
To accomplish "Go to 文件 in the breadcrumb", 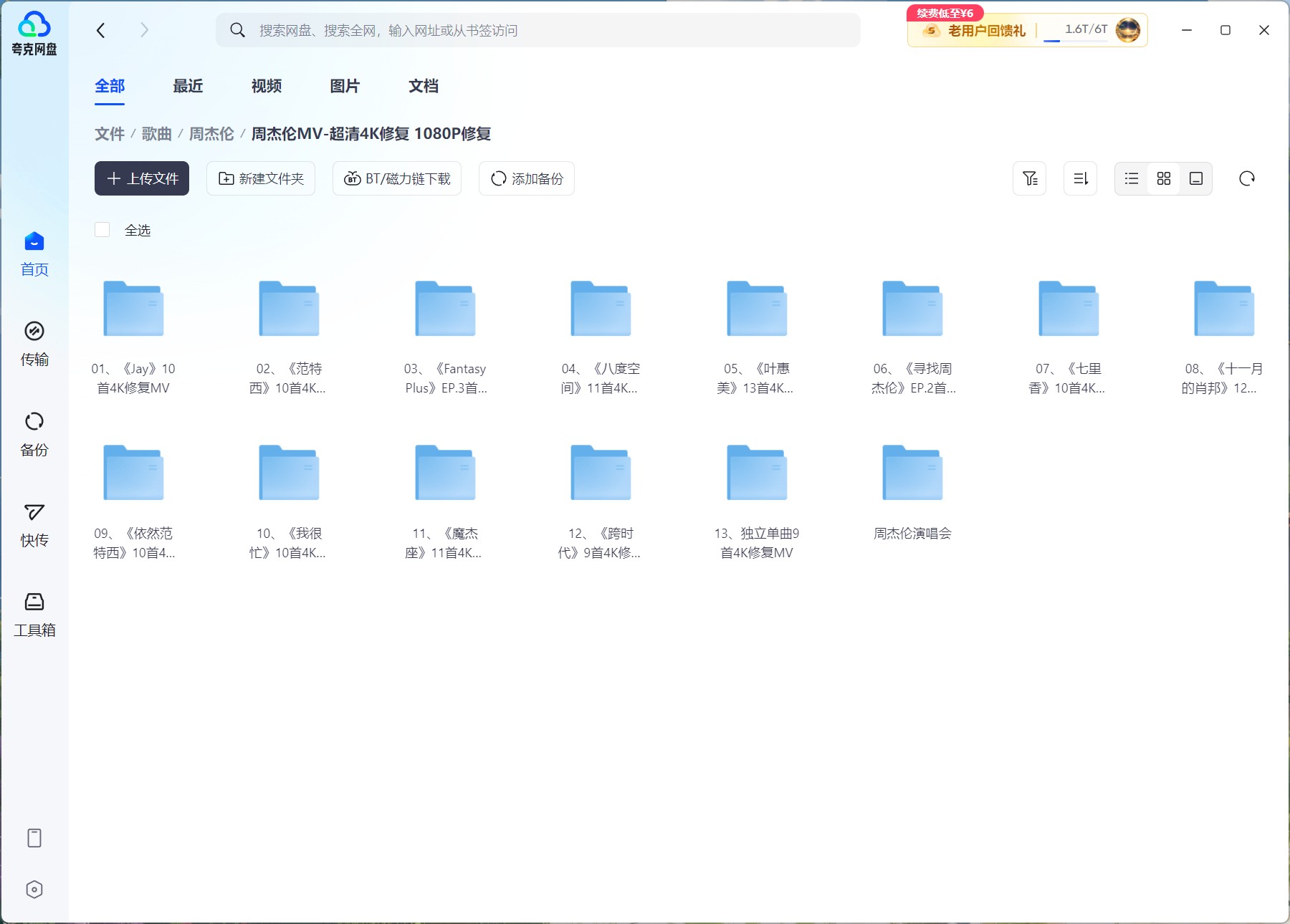I will tap(110, 134).
